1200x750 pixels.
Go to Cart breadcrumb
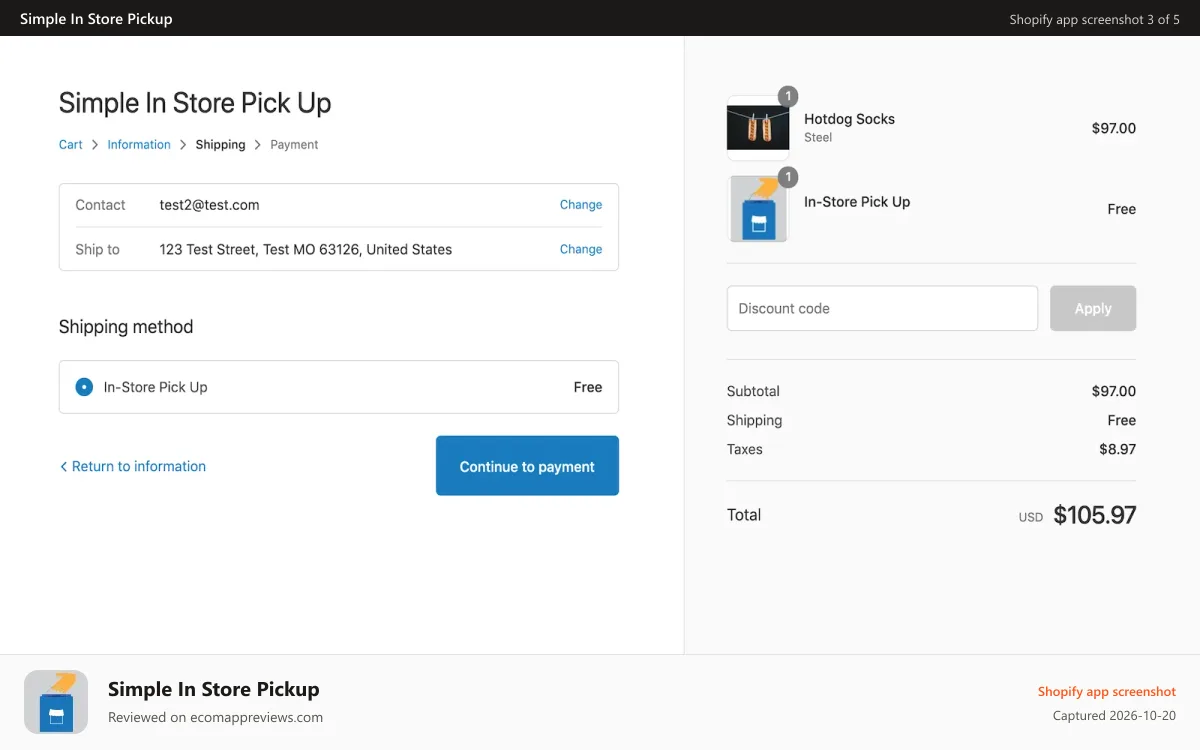pos(71,145)
